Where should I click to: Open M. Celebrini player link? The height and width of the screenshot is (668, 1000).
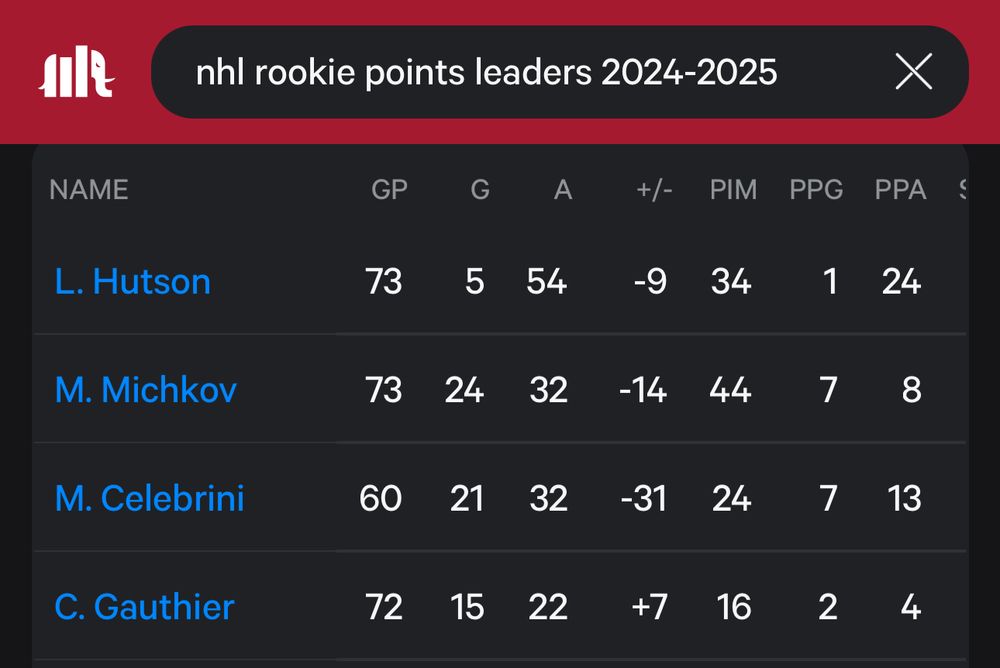pos(149,498)
